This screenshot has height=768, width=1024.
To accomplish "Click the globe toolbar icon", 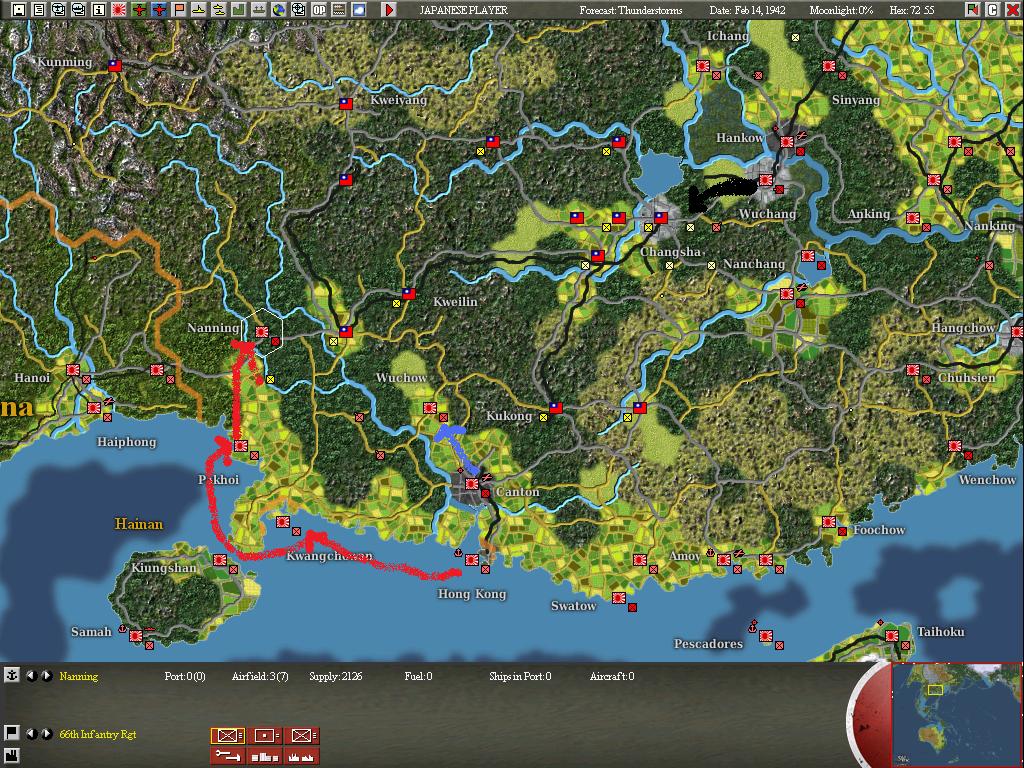I will (279, 10).
